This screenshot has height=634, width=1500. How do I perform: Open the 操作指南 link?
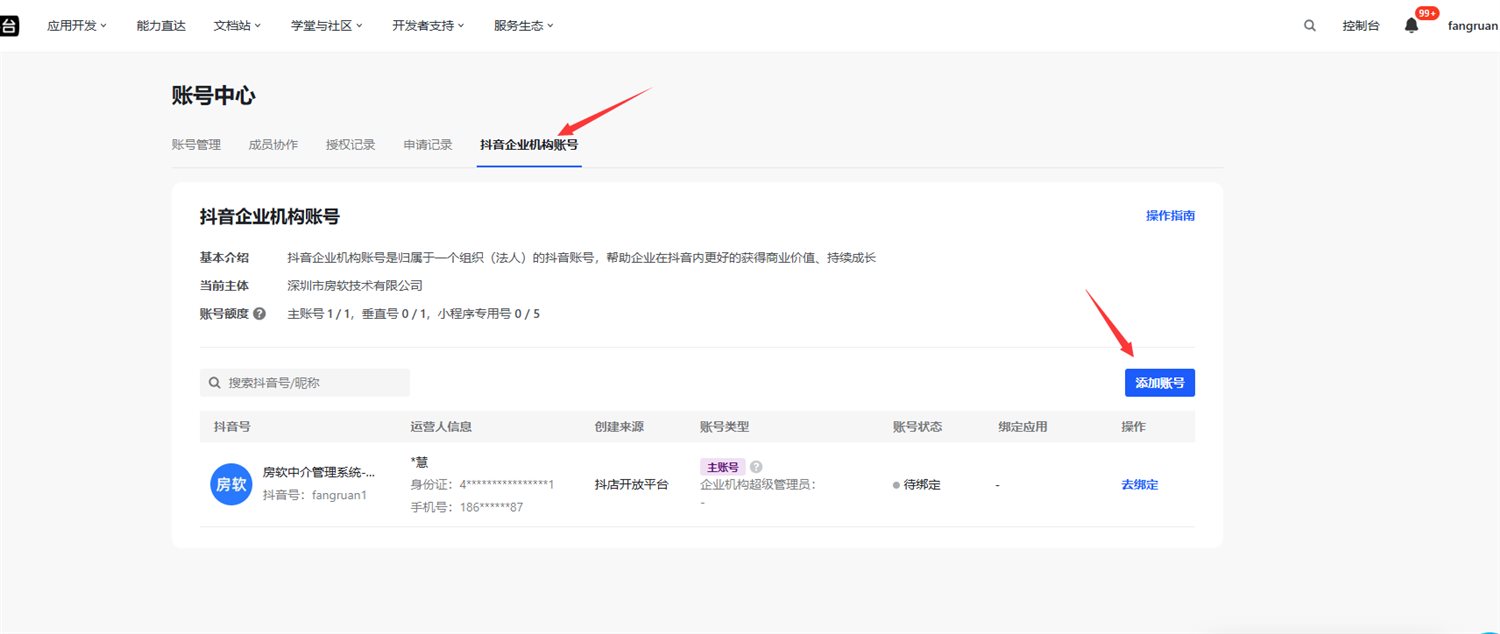(1170, 216)
